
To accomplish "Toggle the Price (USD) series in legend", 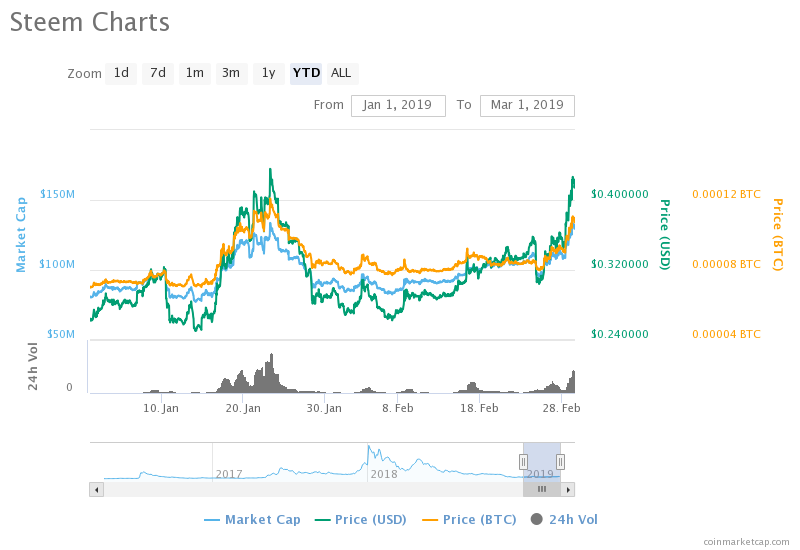I will coord(361,520).
